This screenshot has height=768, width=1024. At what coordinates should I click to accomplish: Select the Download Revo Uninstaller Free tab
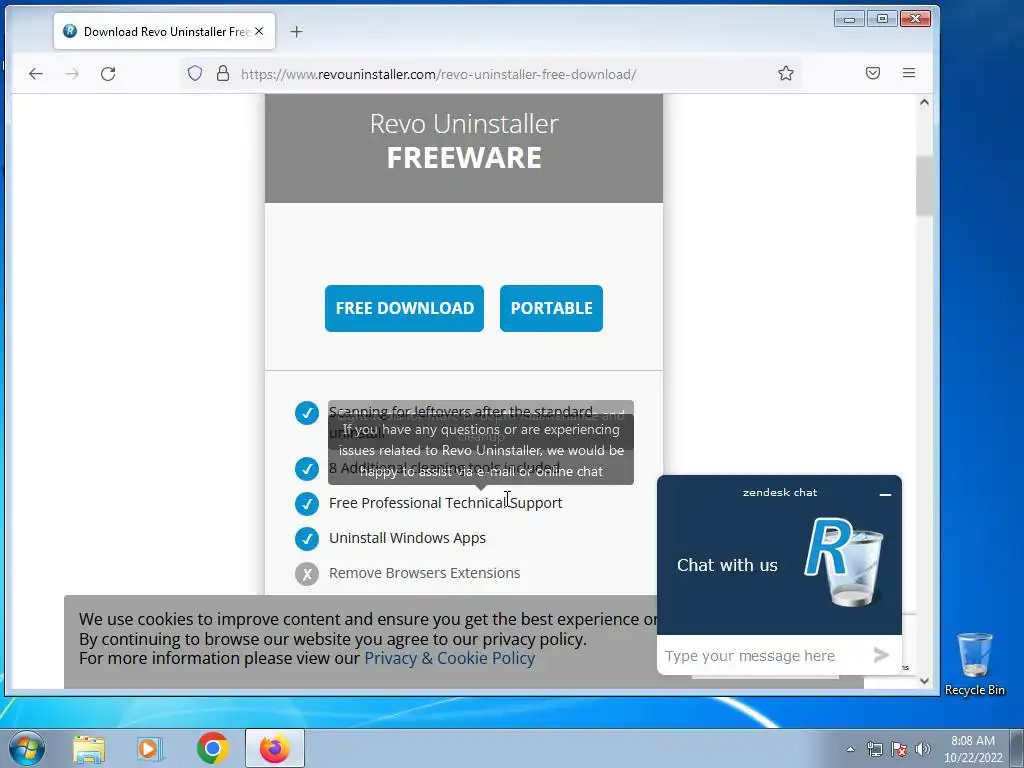tap(165, 31)
